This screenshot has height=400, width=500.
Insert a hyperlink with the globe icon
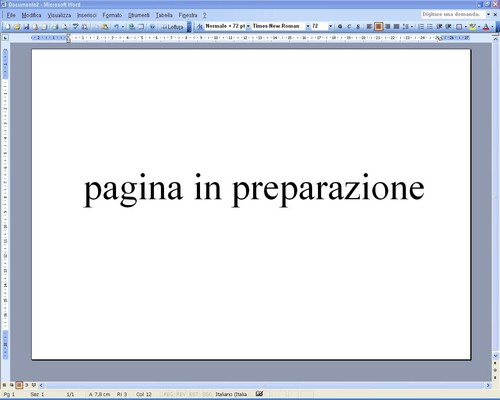click(x=132, y=27)
